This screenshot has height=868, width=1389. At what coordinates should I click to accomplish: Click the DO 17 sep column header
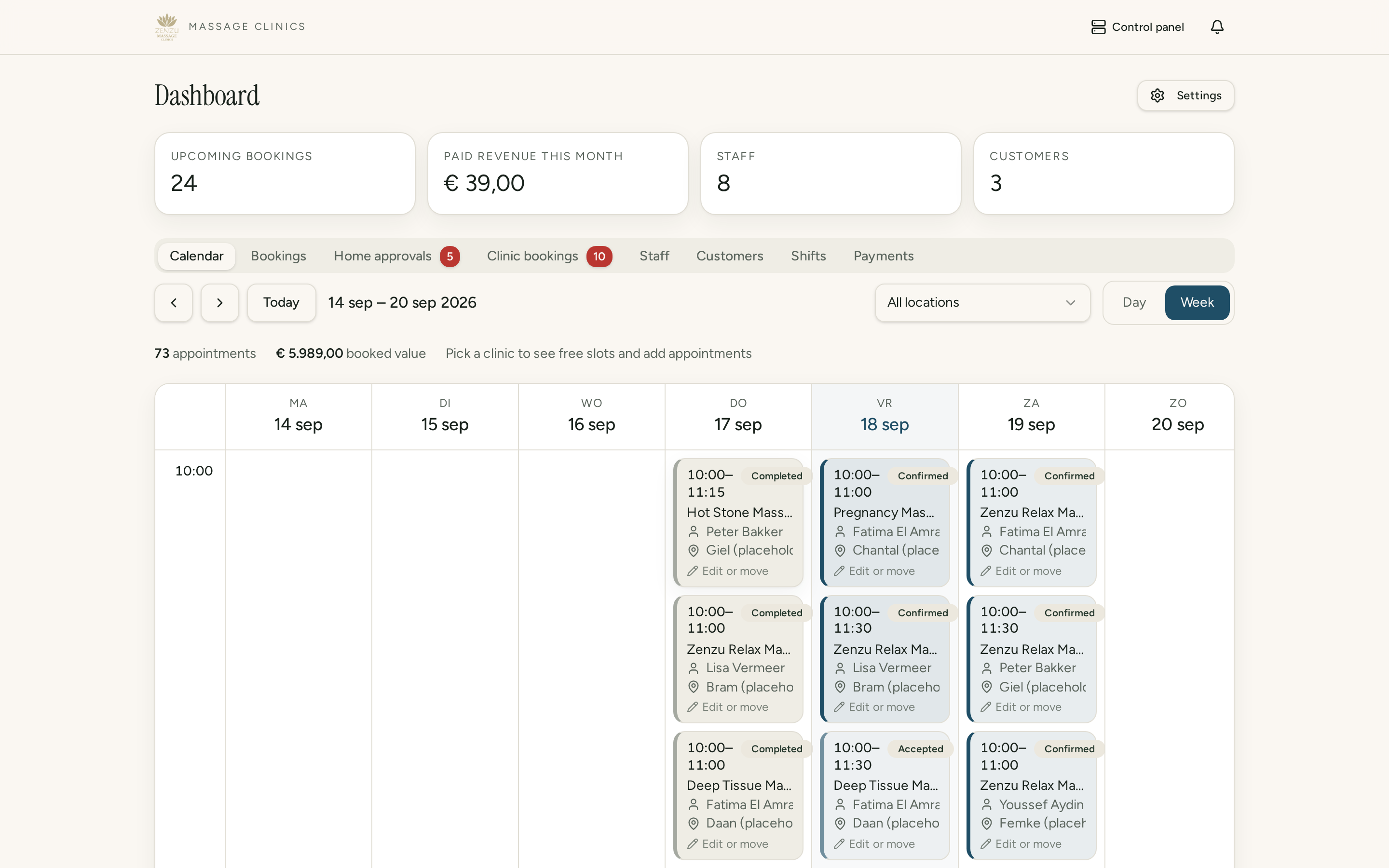point(738,417)
